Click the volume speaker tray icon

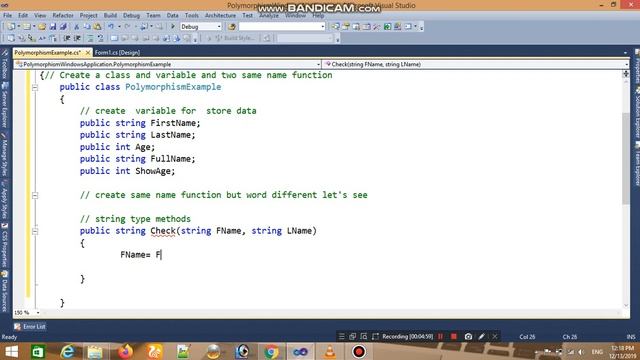[581, 352]
